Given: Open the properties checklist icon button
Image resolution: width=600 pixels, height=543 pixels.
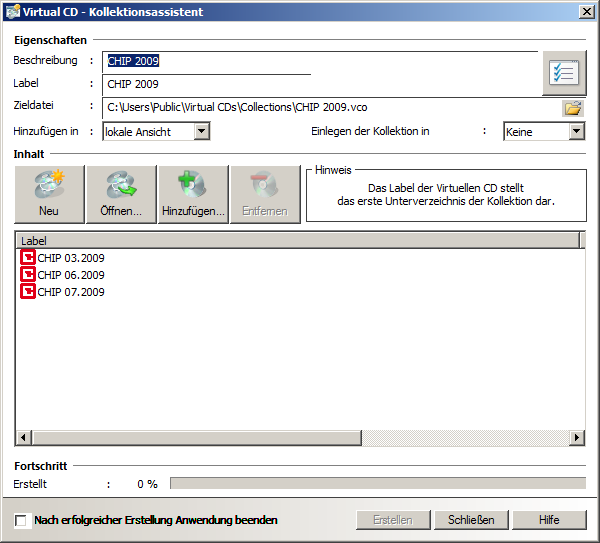Looking at the screenshot, I should pyautogui.click(x=564, y=73).
